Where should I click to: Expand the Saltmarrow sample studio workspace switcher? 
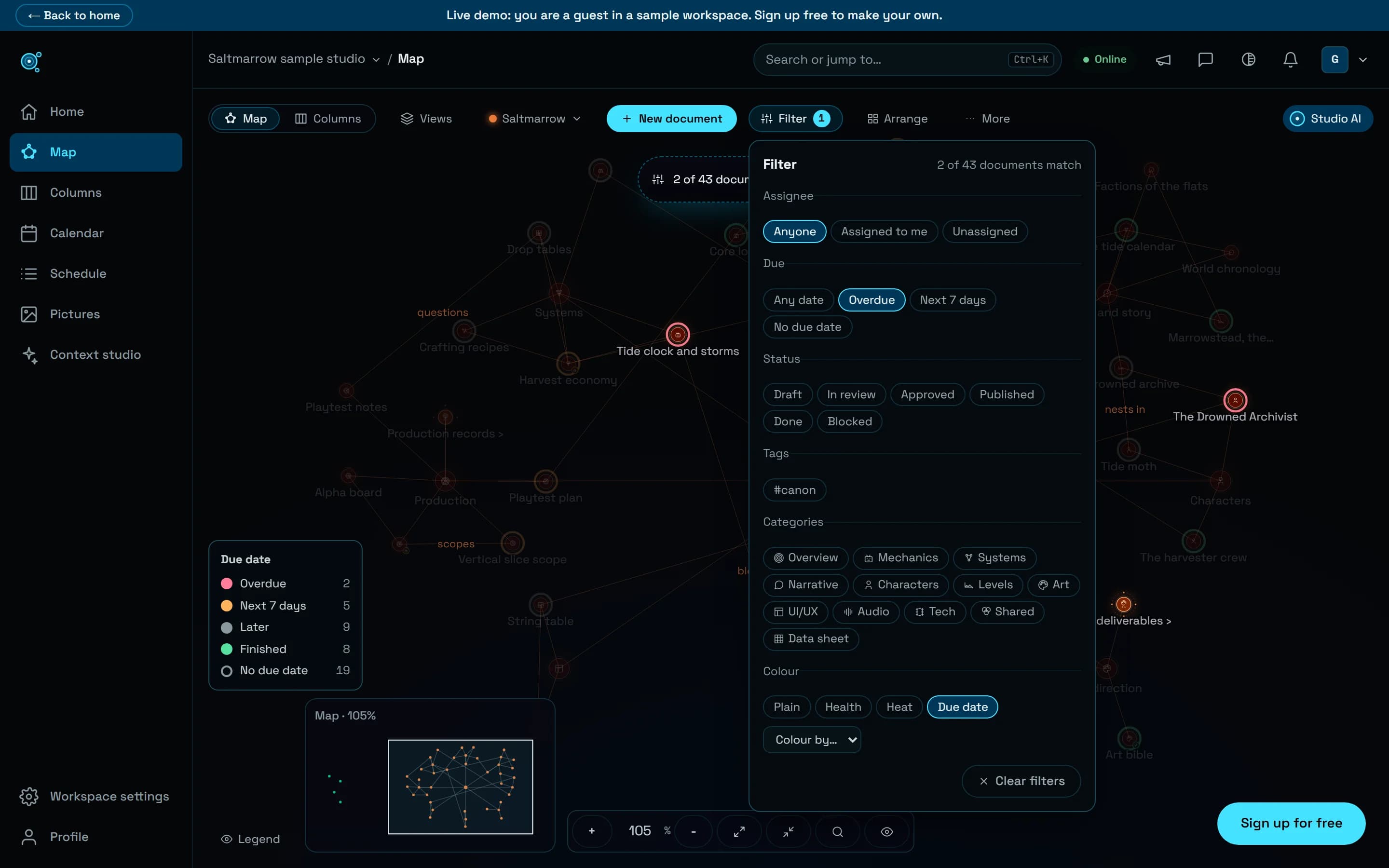point(294,58)
